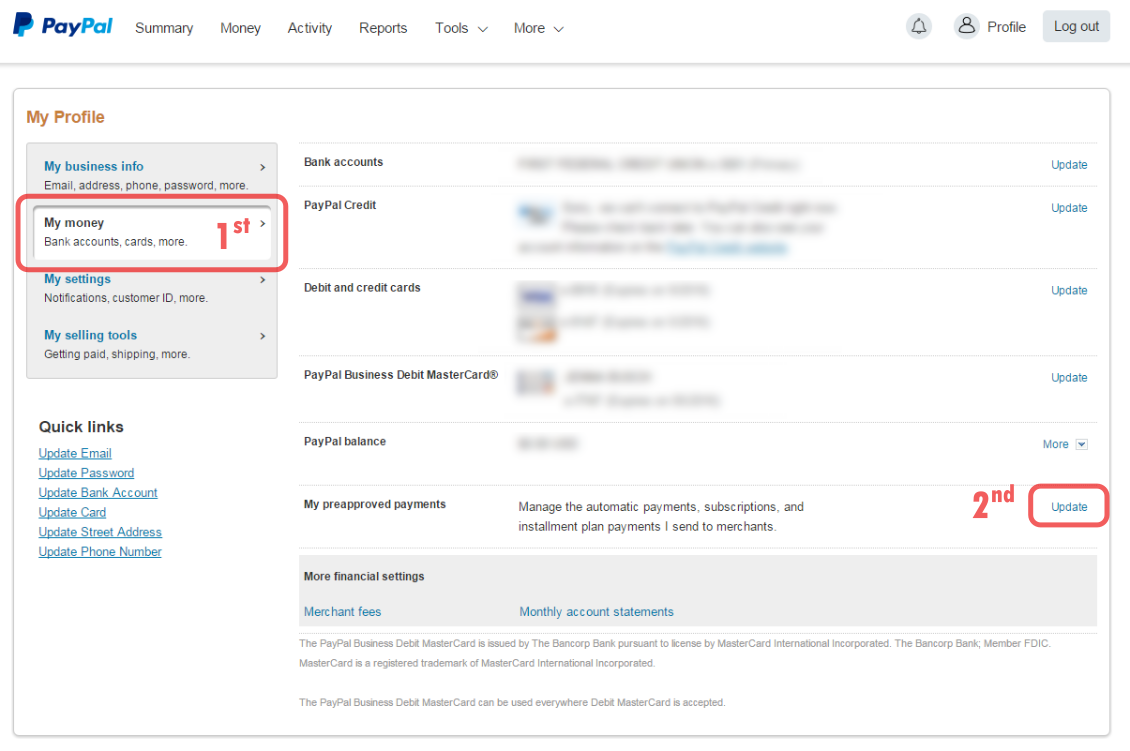Viewport: 1130px width, 751px height.
Task: Click Update Bank Account quick link
Action: tap(98, 492)
